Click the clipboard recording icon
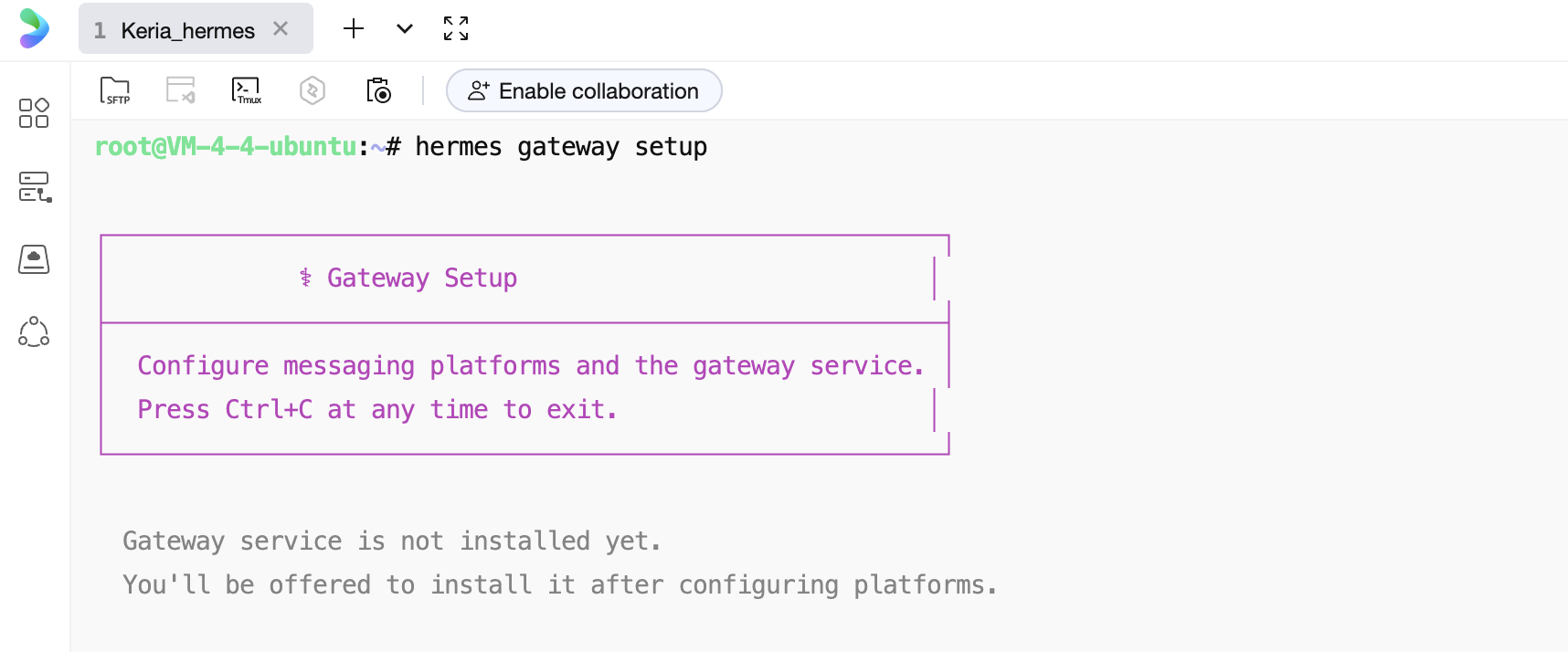 point(378,90)
